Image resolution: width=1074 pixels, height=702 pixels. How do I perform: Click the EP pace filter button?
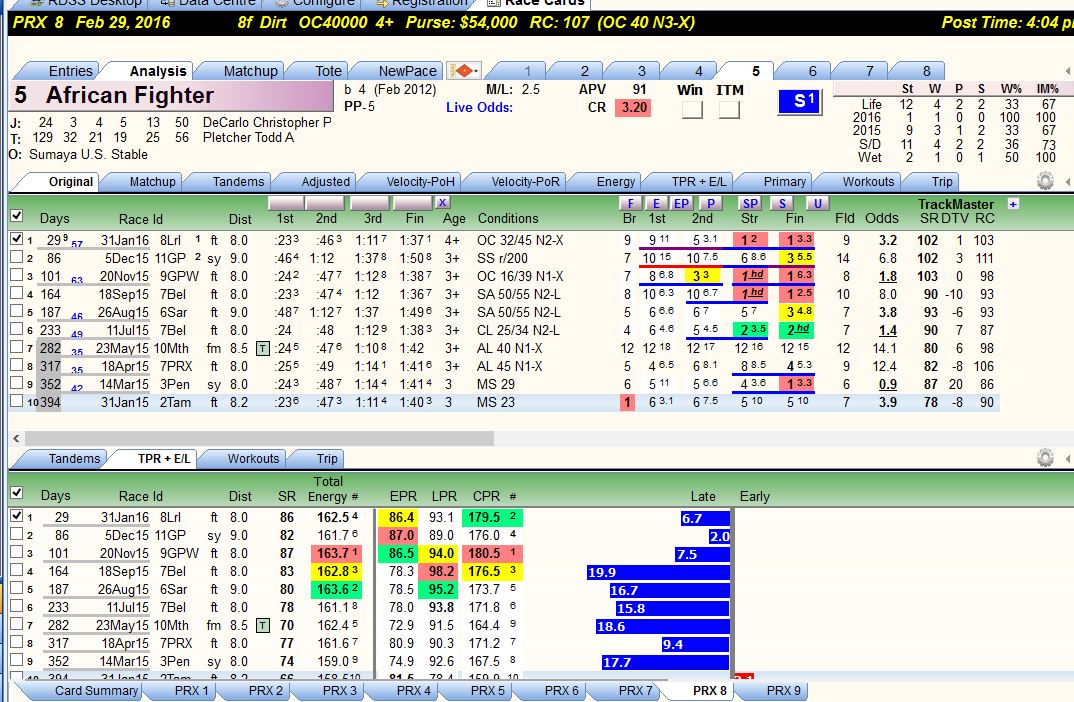point(681,203)
